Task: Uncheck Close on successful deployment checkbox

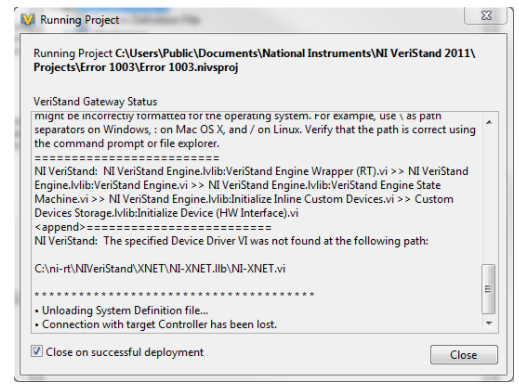Action: [37, 351]
